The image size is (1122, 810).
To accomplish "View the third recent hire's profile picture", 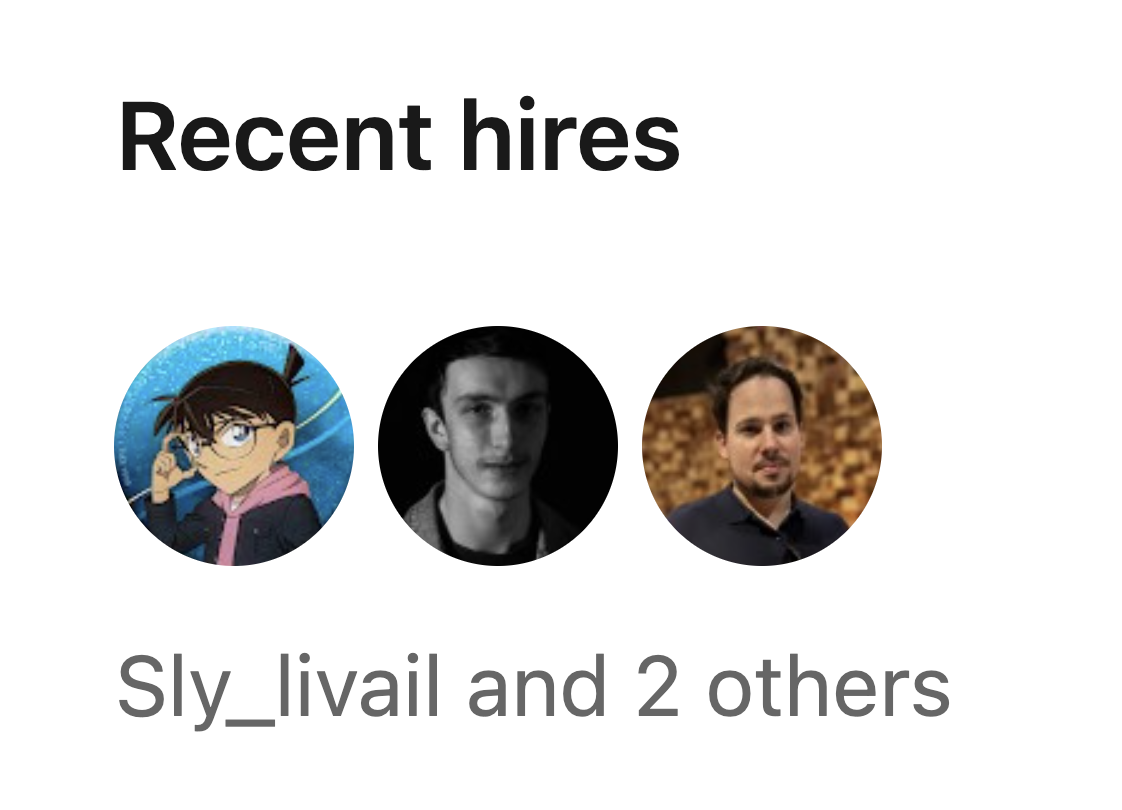I will (762, 446).
